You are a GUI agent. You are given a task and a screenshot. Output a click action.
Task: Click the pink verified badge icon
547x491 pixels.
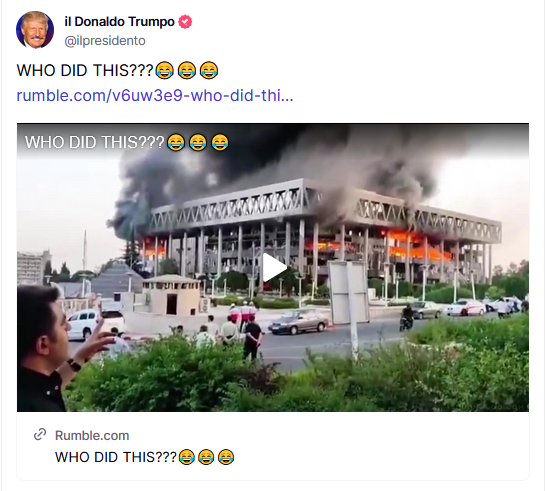point(185,22)
